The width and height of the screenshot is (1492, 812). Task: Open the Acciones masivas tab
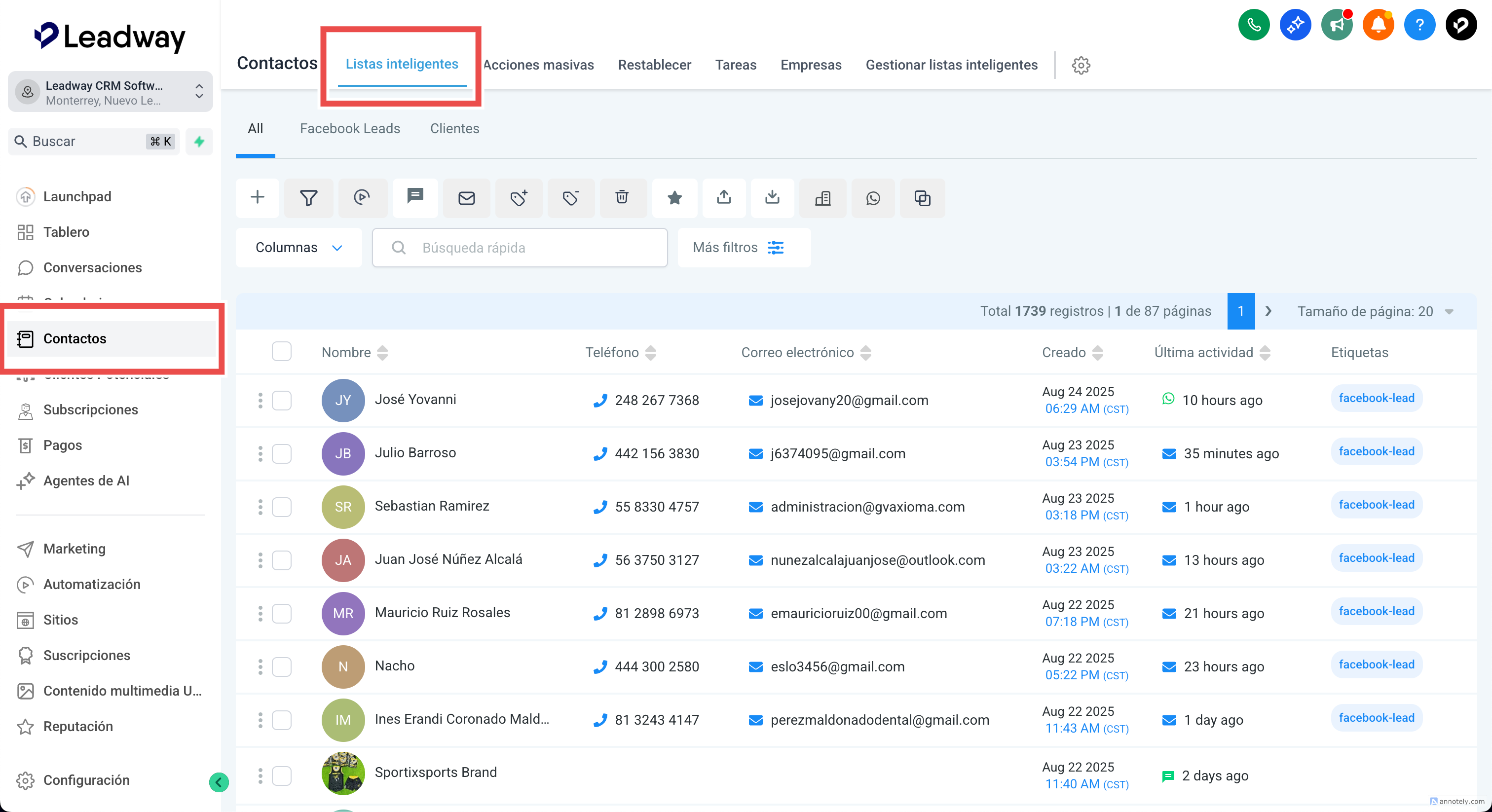click(538, 65)
